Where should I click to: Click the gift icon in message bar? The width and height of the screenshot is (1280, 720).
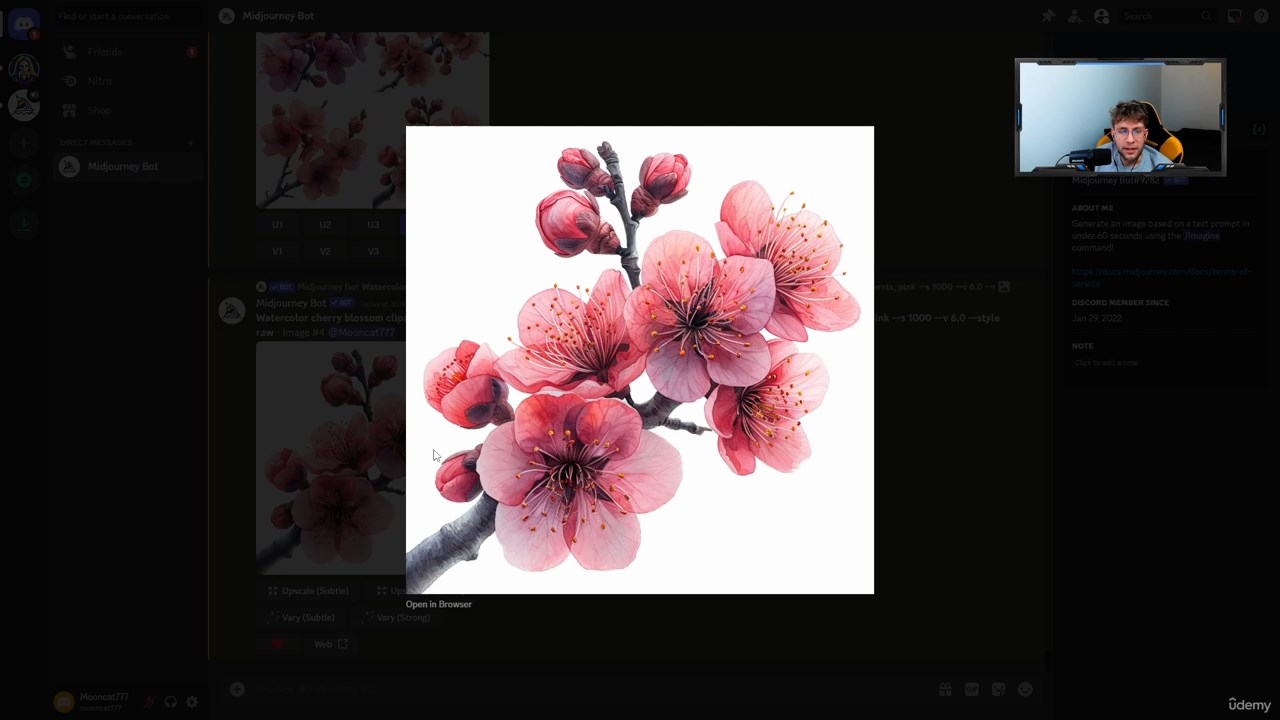pos(945,689)
